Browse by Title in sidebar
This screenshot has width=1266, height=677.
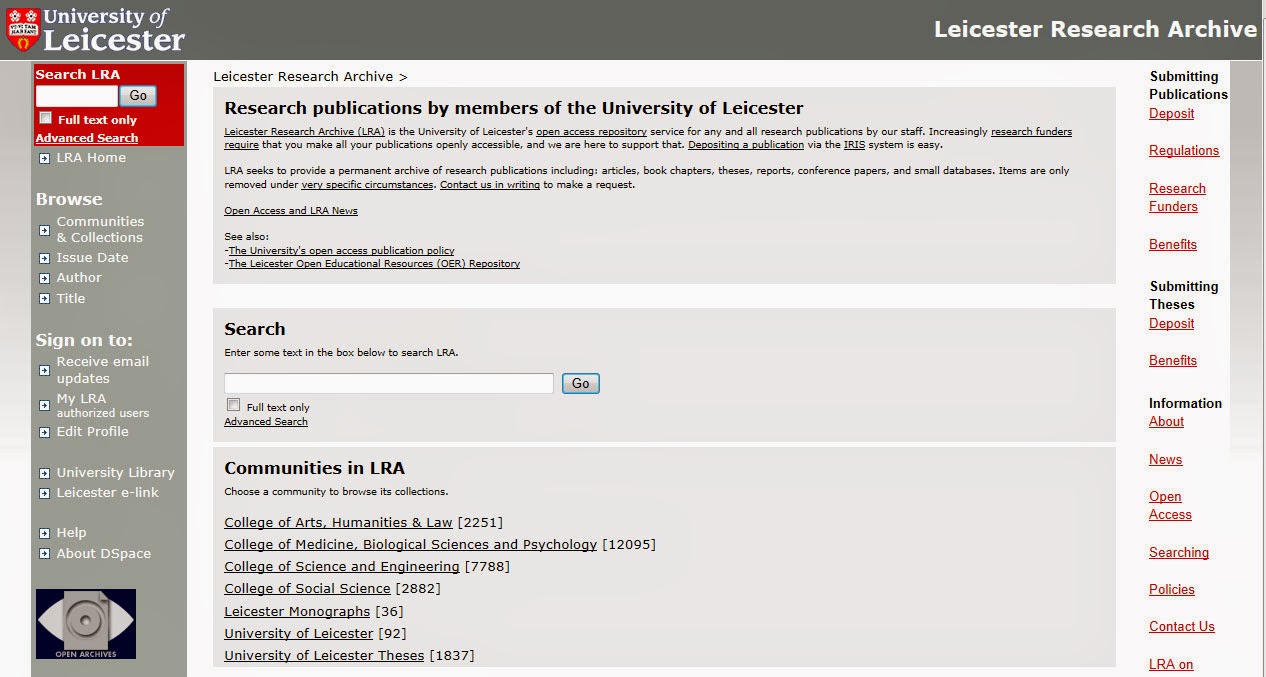point(70,298)
